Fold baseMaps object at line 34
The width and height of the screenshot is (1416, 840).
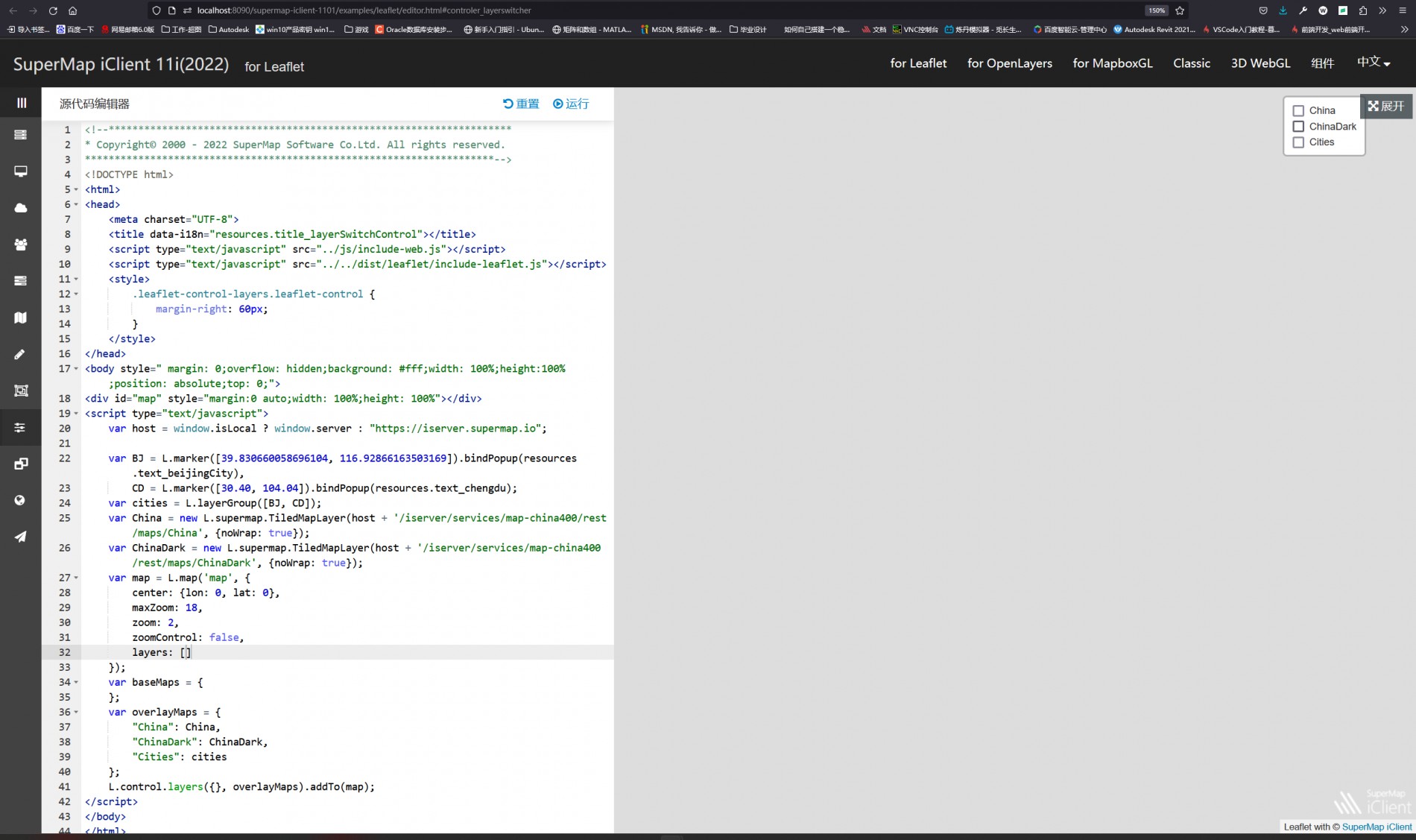[76, 682]
